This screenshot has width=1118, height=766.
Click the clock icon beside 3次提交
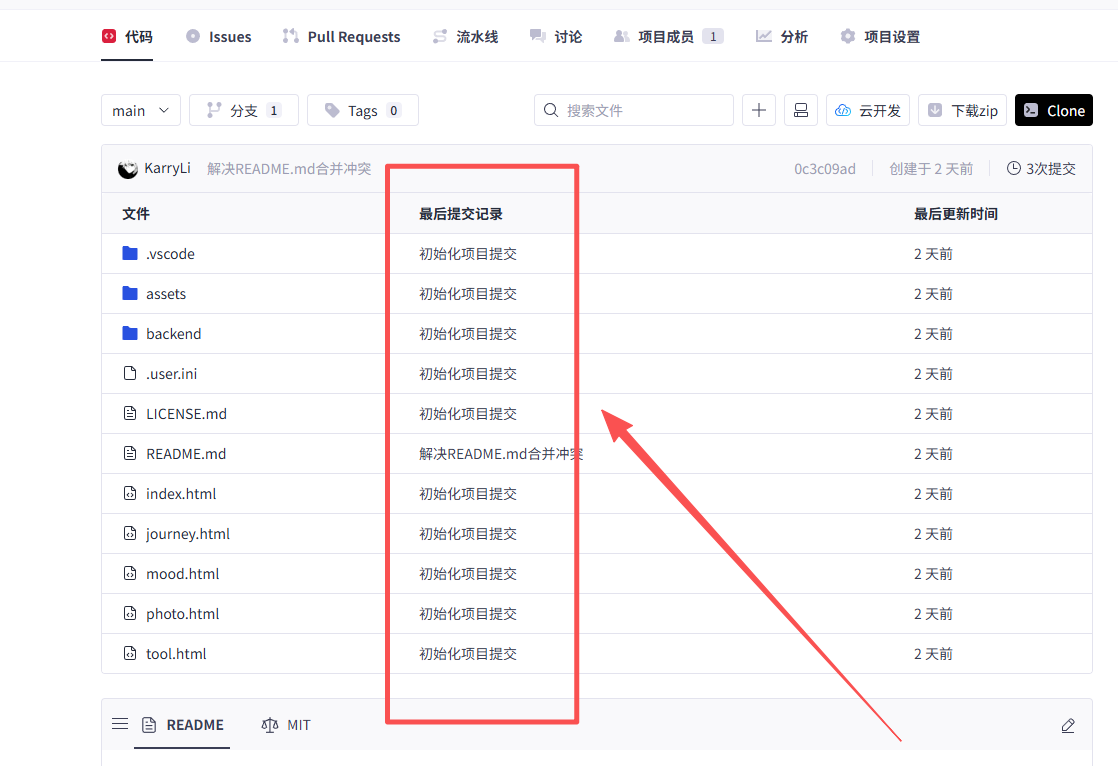point(1013,168)
